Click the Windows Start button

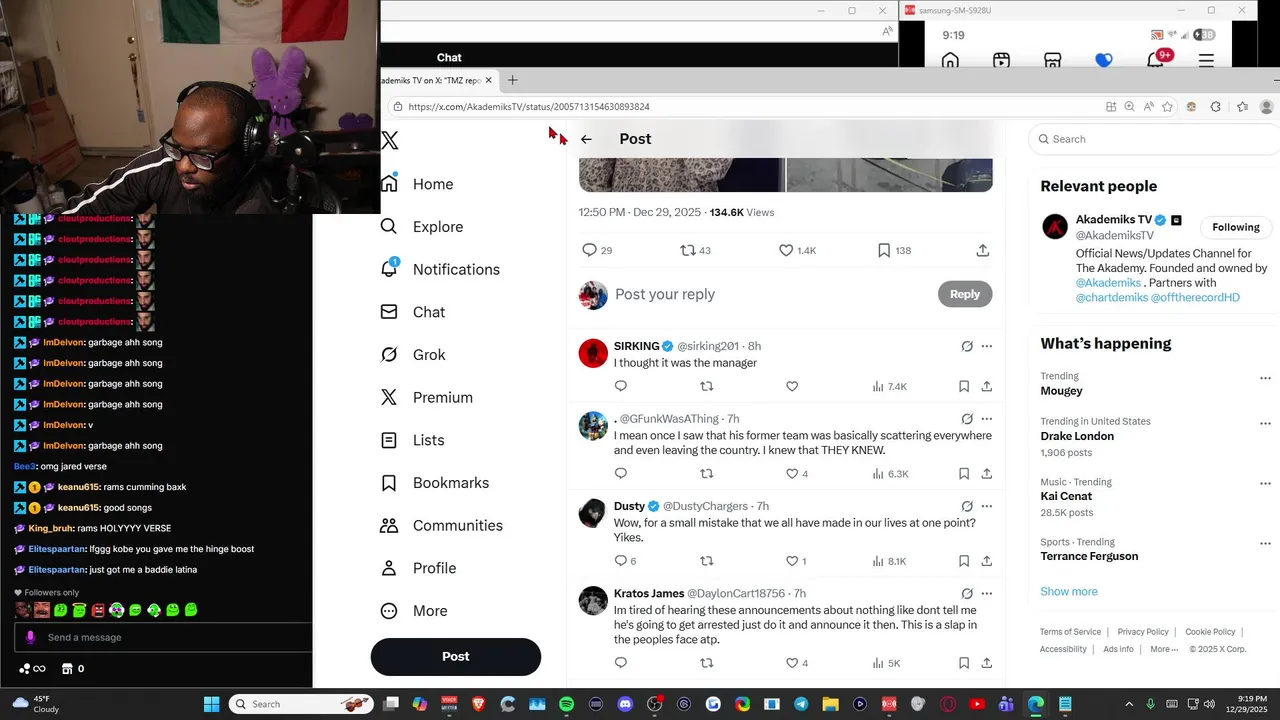coord(212,704)
